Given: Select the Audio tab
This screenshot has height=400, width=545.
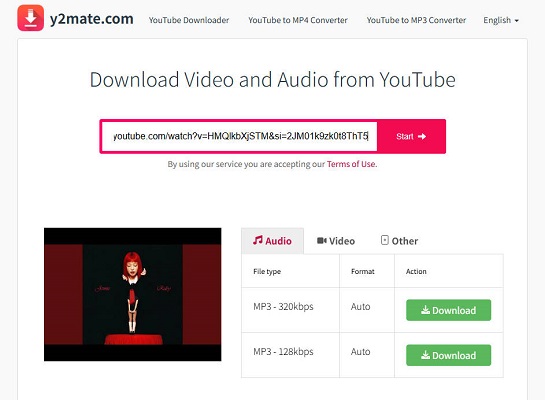Looking at the screenshot, I should point(272,241).
